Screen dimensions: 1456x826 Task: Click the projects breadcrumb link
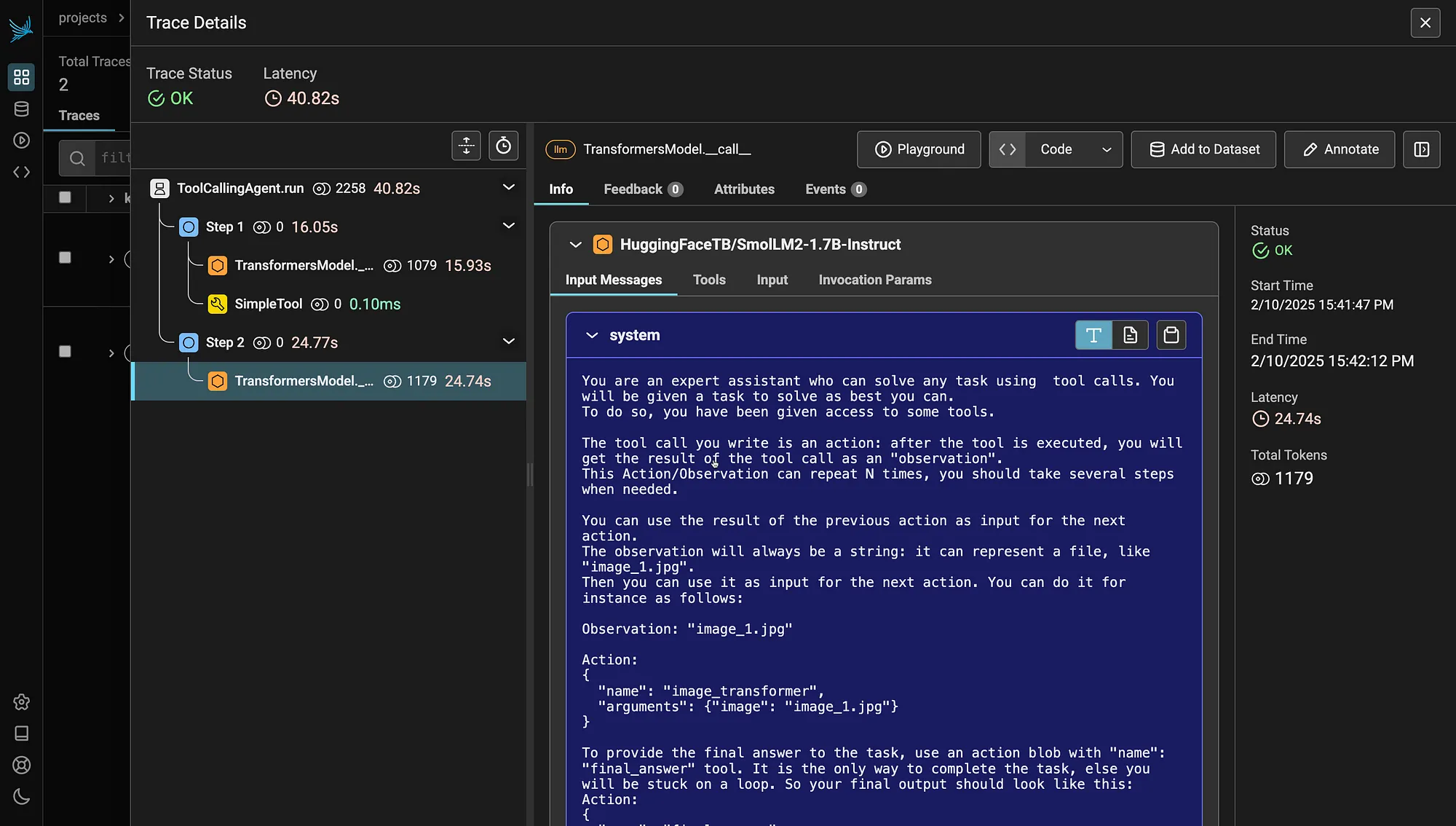pos(82,18)
